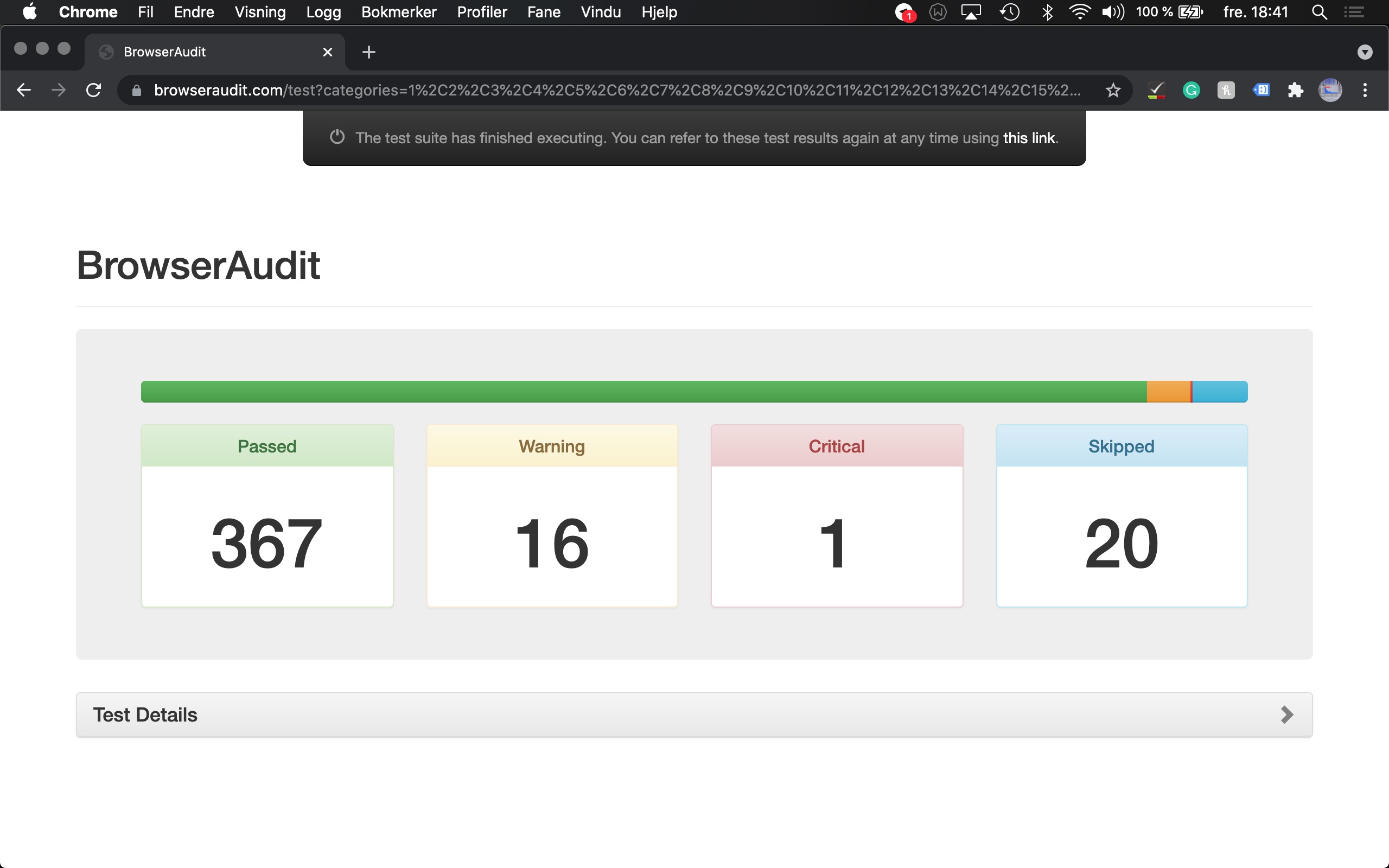The image size is (1389, 868).
Task: Click the 16 warning count
Action: click(552, 544)
